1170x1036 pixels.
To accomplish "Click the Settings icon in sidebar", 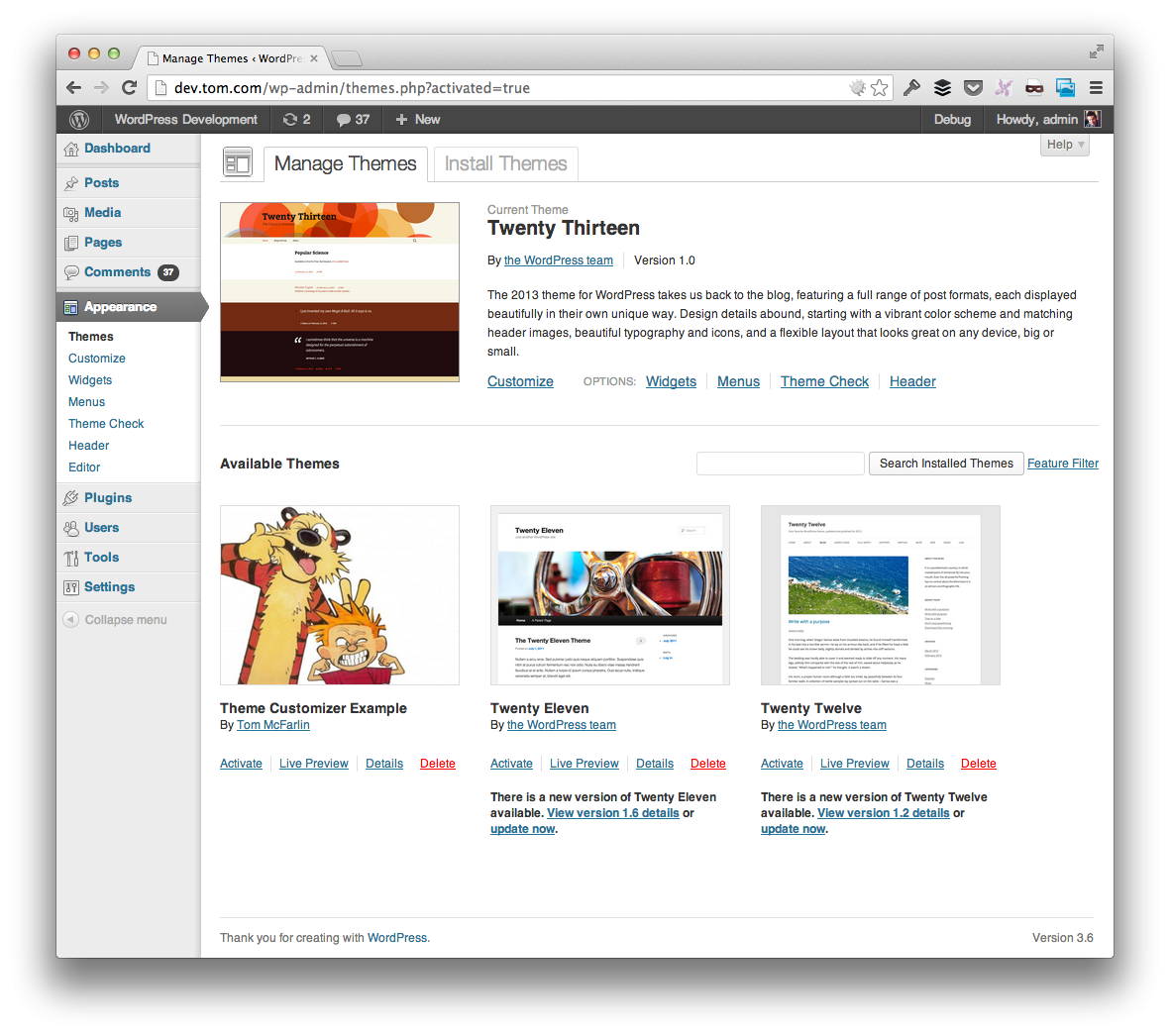I will tap(71, 587).
